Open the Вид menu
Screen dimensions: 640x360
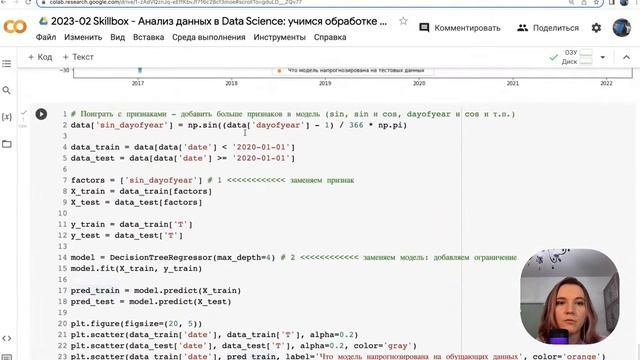(x=118, y=37)
